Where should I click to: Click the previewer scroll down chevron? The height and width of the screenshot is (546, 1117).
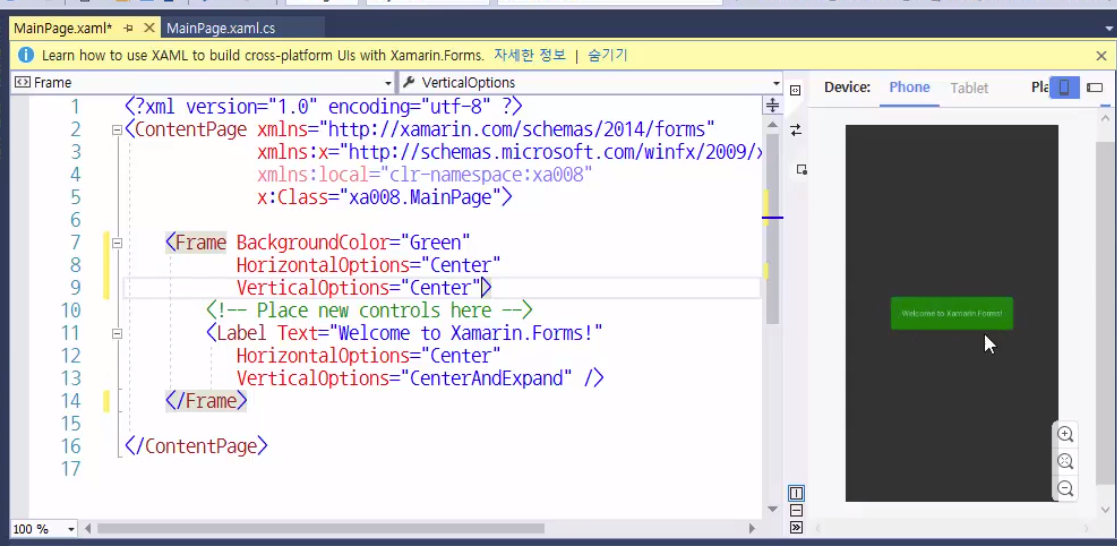pos(1106,510)
